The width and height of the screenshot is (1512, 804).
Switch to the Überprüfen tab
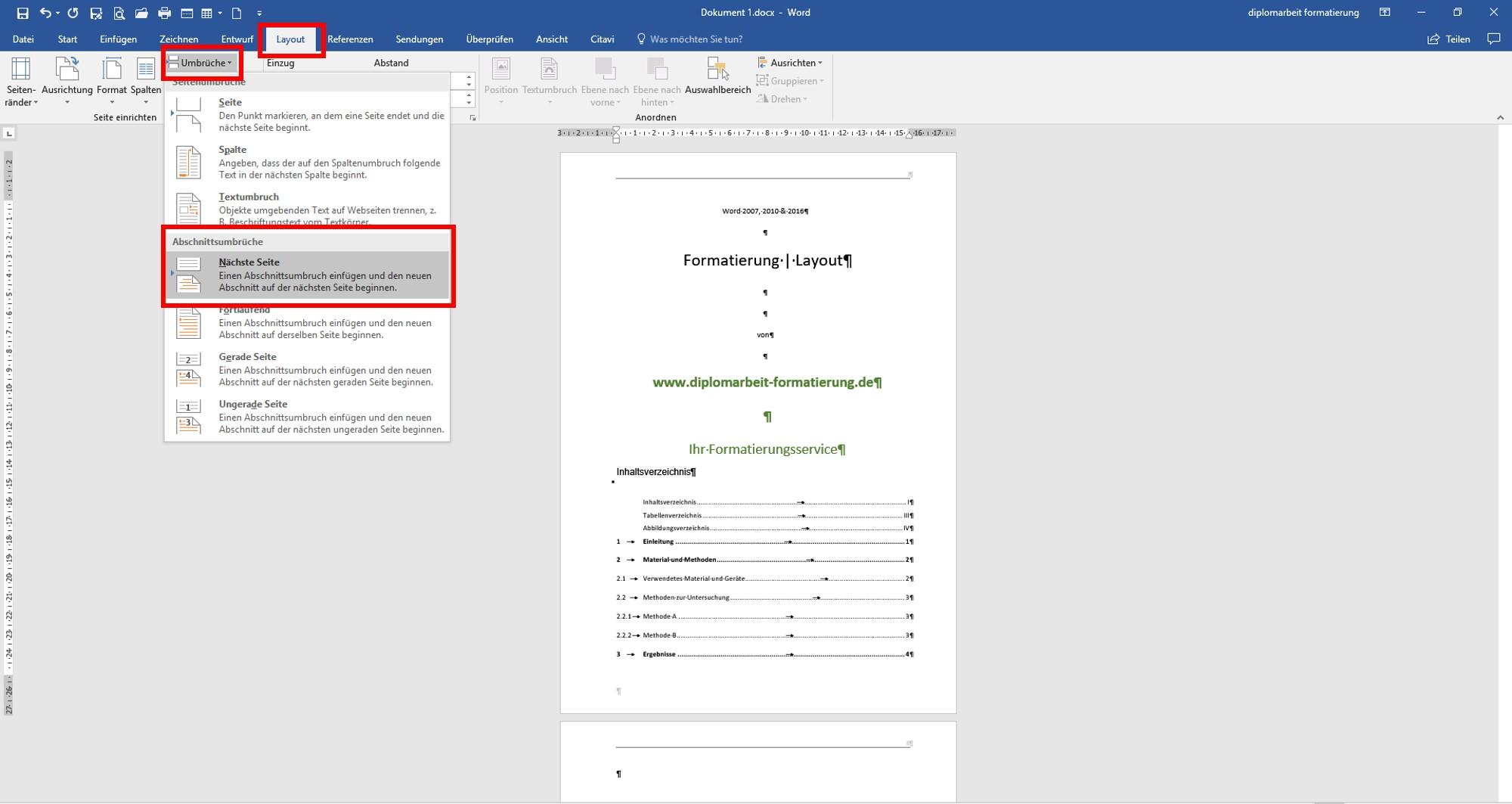[x=490, y=39]
